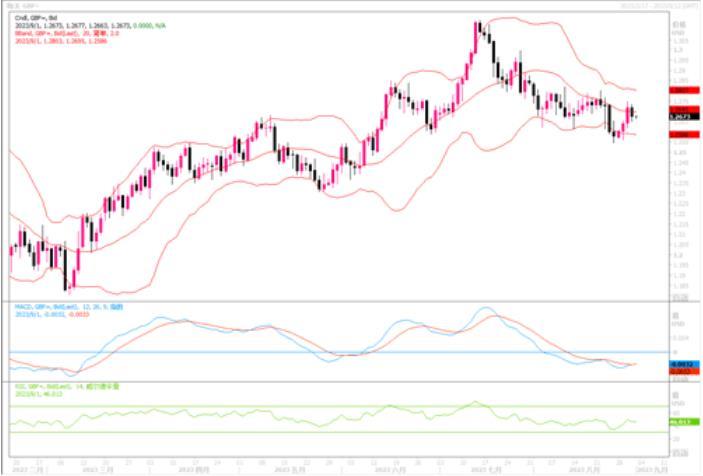Click the last candlestick on the chart

pos(634,116)
